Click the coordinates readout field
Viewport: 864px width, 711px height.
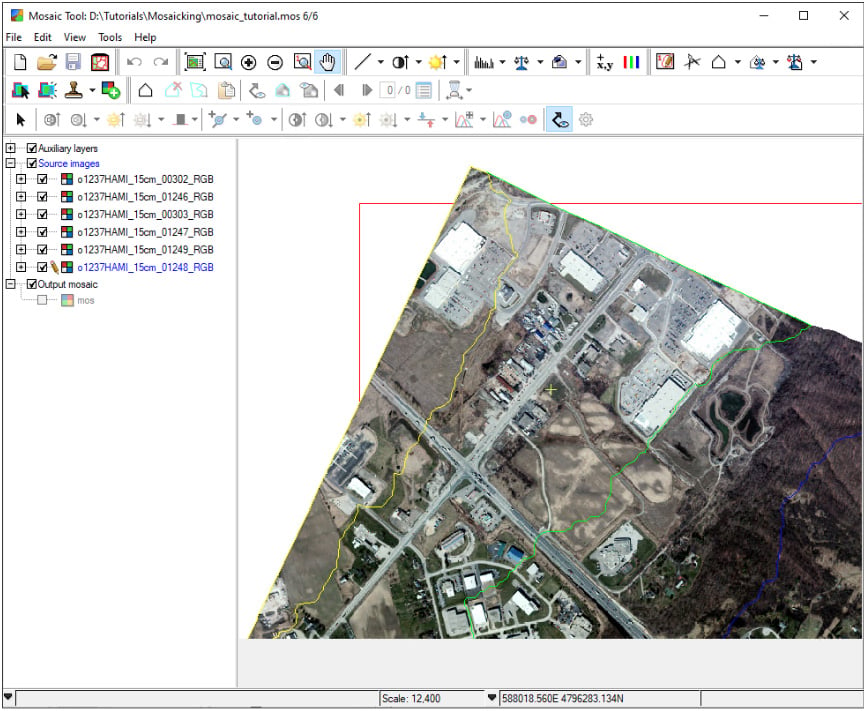(x=600, y=698)
